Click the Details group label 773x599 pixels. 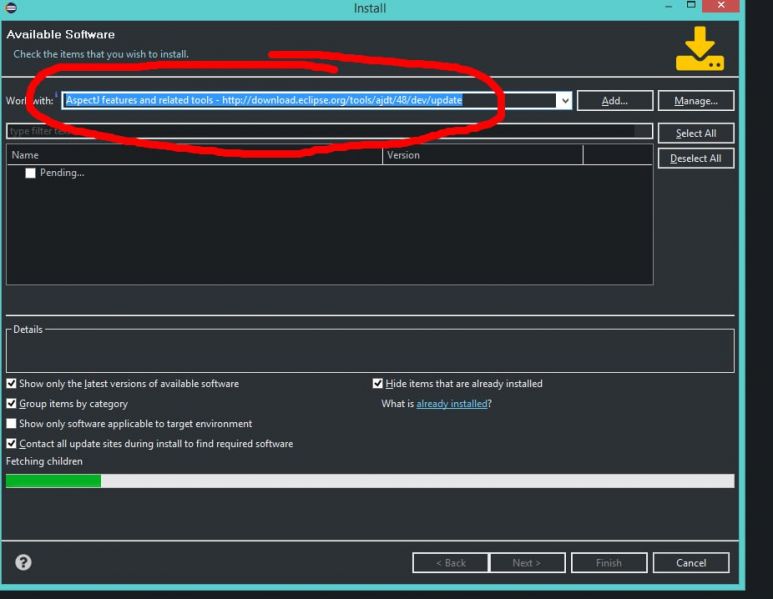[x=28, y=329]
